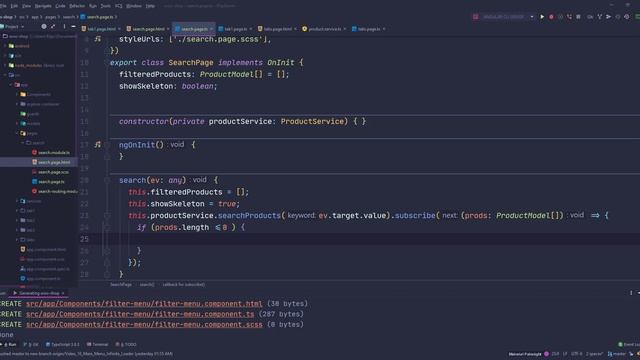Screen dimensions: 640x360
Task: Collapse the src folder in project tree
Action: coord(5,75)
